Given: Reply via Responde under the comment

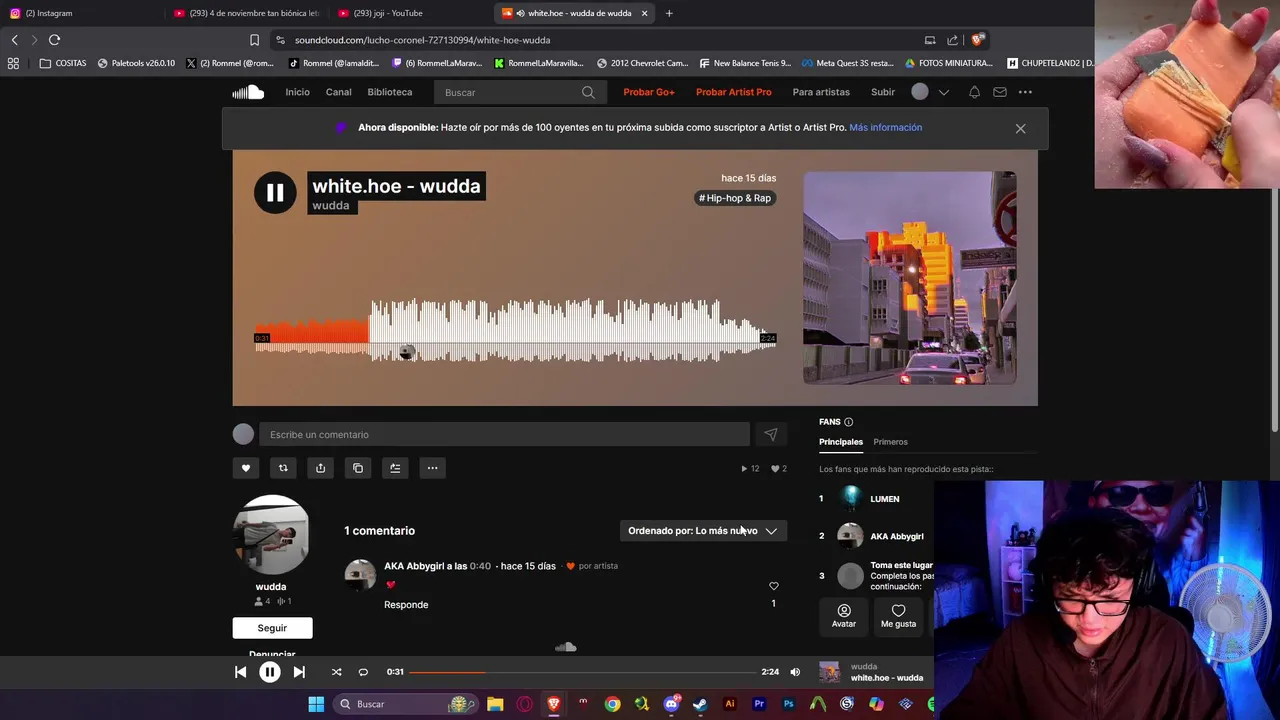Looking at the screenshot, I should [x=406, y=605].
